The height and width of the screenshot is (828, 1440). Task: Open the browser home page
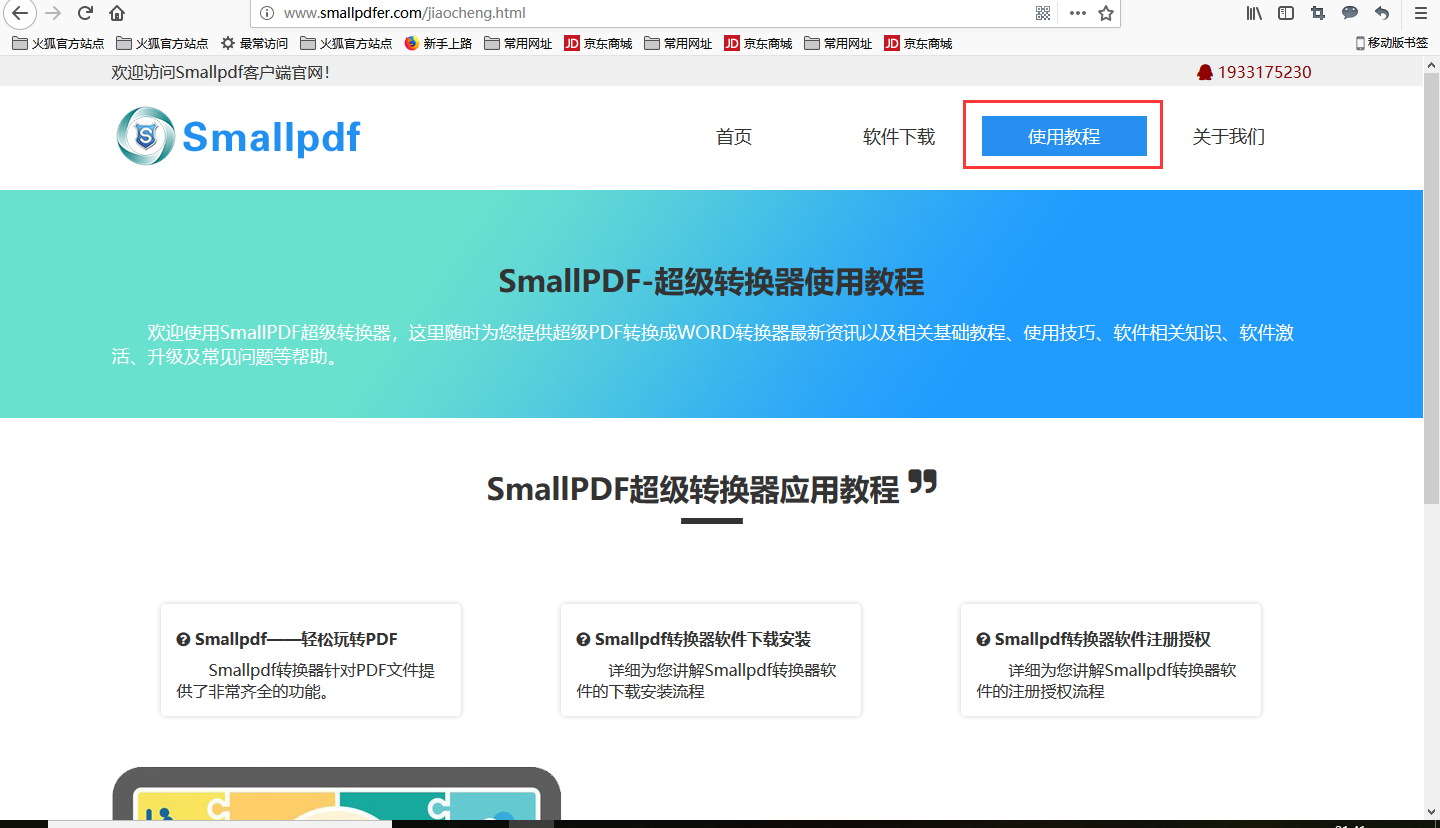click(117, 13)
